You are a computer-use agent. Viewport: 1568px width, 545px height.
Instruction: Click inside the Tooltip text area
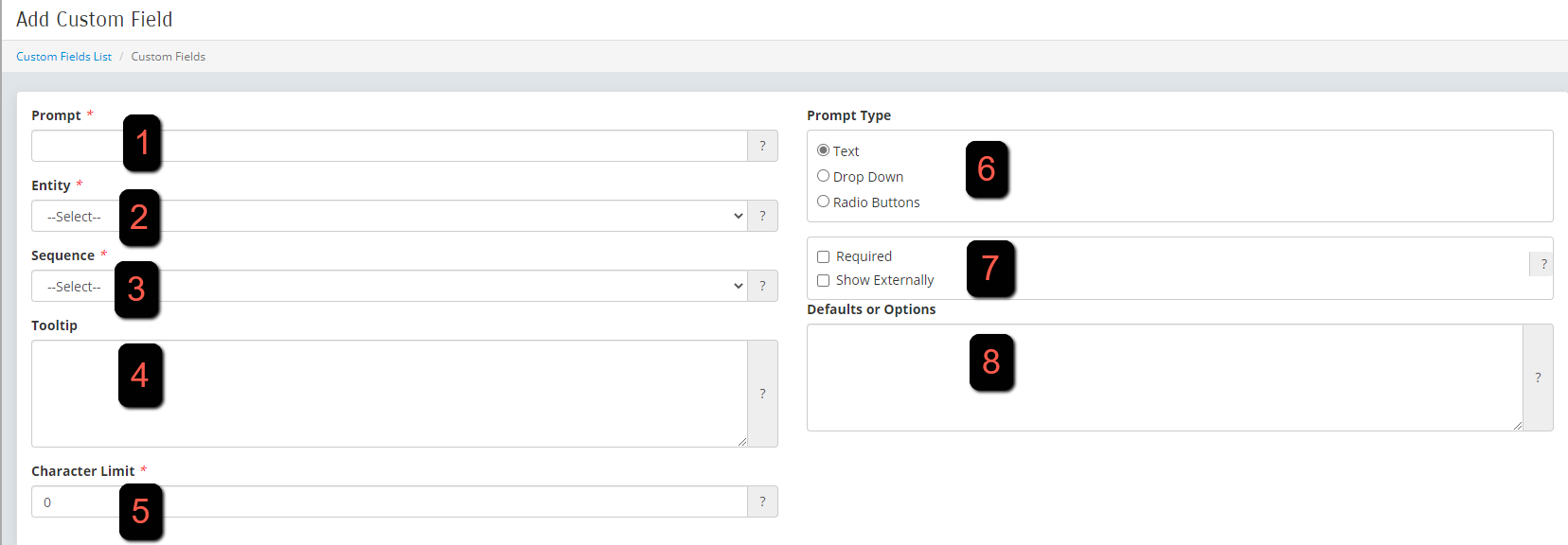[389, 394]
